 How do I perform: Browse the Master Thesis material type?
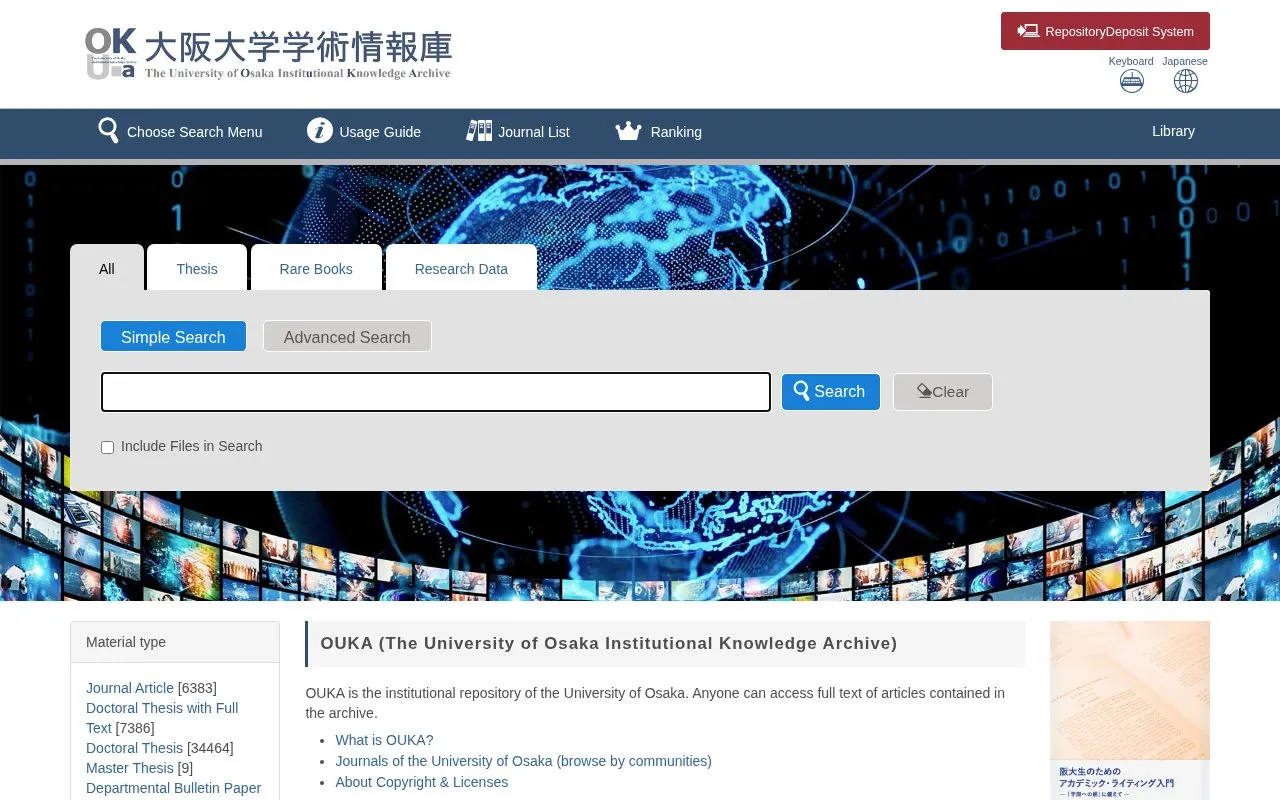point(130,768)
